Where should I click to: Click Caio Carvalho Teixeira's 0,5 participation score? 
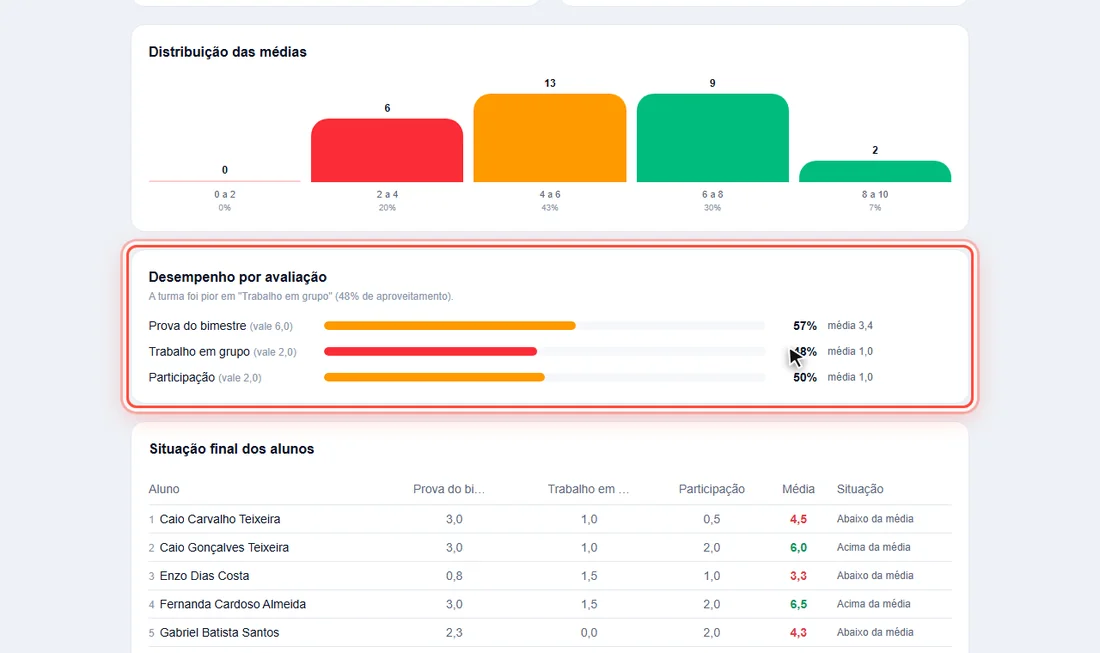[711, 519]
